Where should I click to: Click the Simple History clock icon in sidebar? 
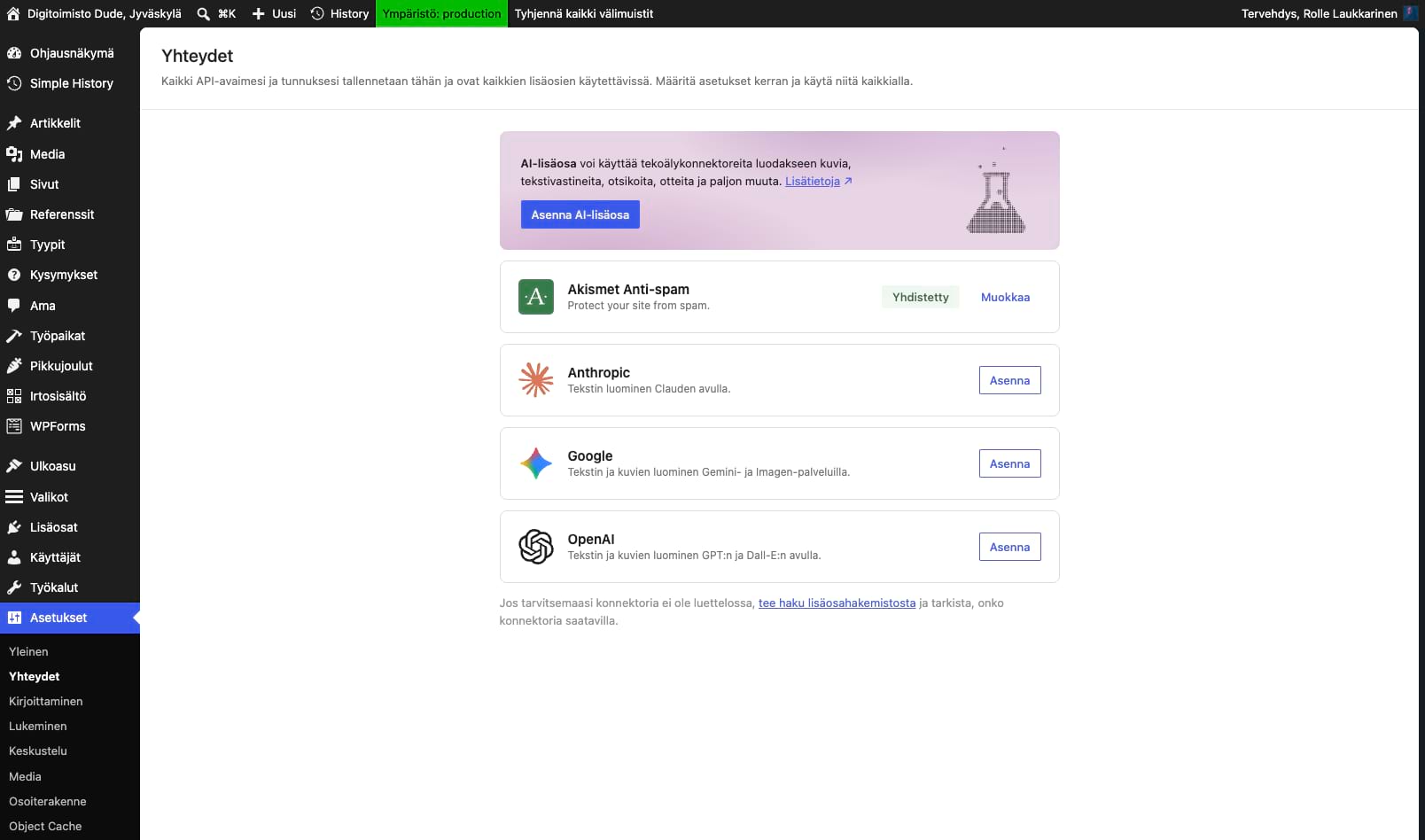(14, 83)
